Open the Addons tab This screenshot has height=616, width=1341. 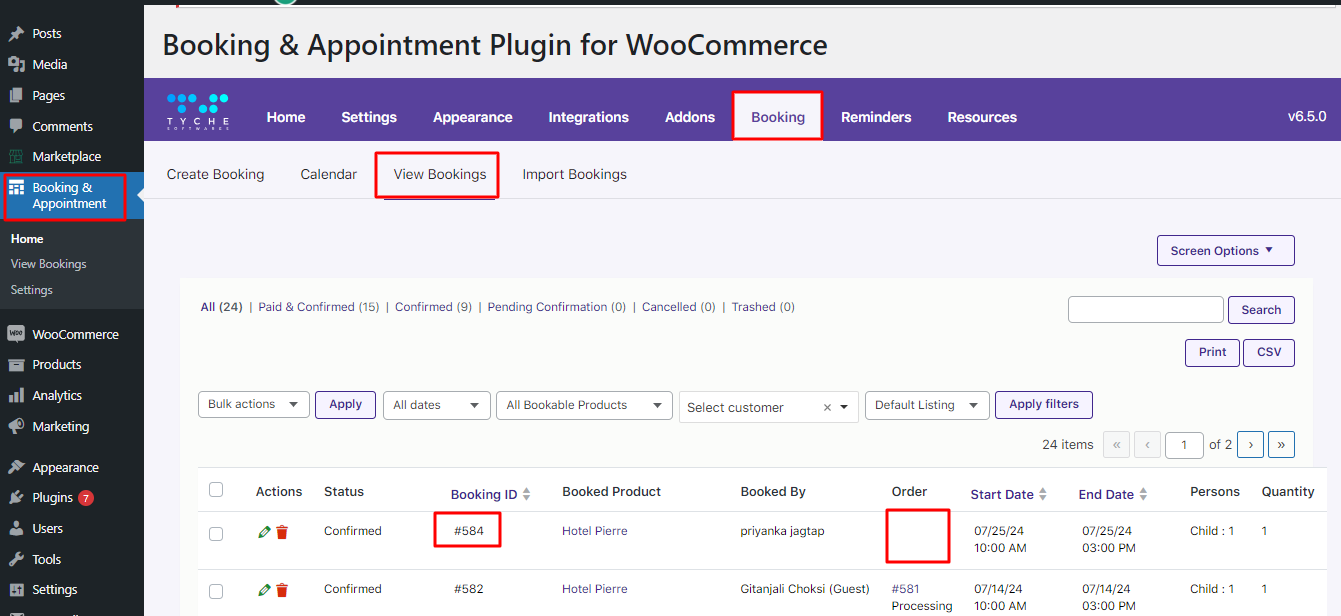click(690, 117)
